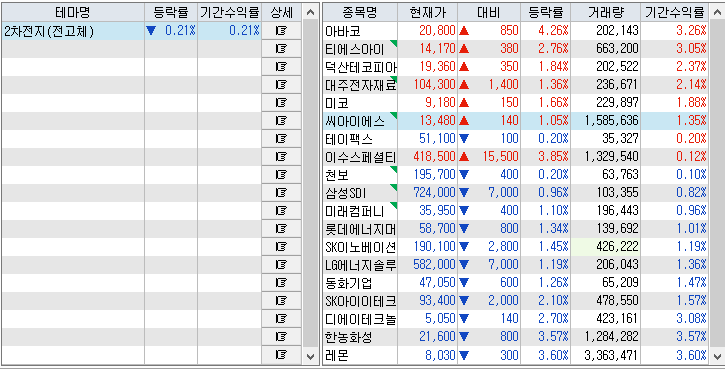This screenshot has width=725, height=369.
Task: Click 미래컴퍼니 price 35,950
Action: coord(437,211)
